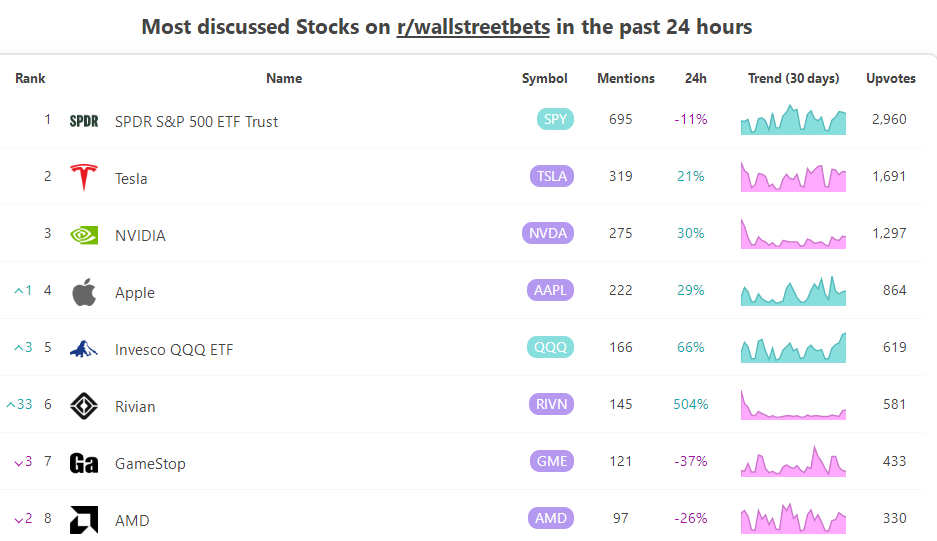The image size is (937, 541).
Task: Select the TSLA symbol badge
Action: pyautogui.click(x=552, y=177)
